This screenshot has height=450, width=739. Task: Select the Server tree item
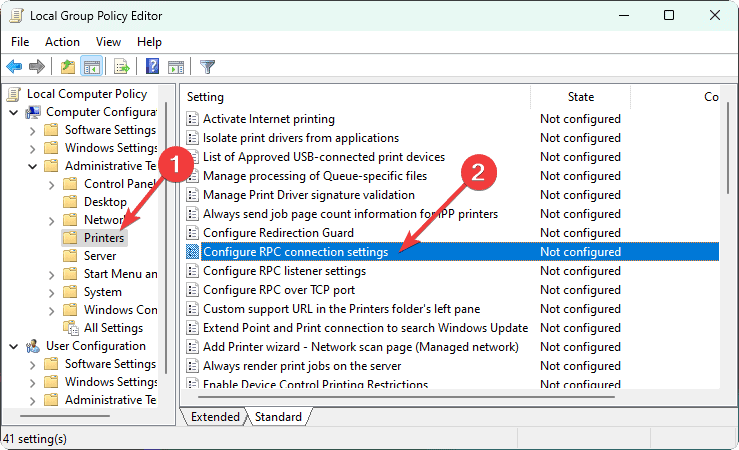[99, 256]
